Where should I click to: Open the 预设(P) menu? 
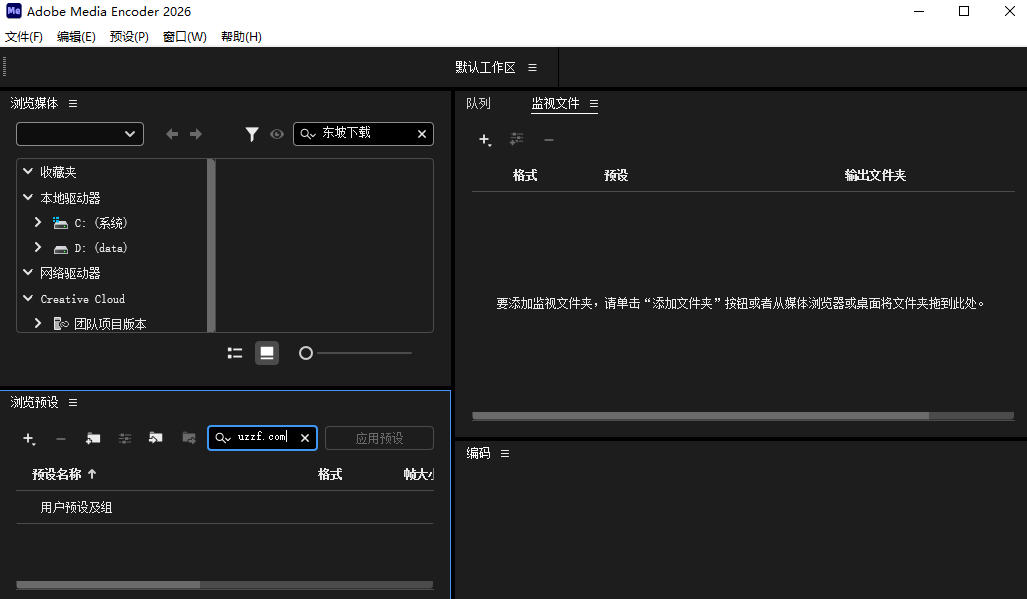click(x=129, y=37)
